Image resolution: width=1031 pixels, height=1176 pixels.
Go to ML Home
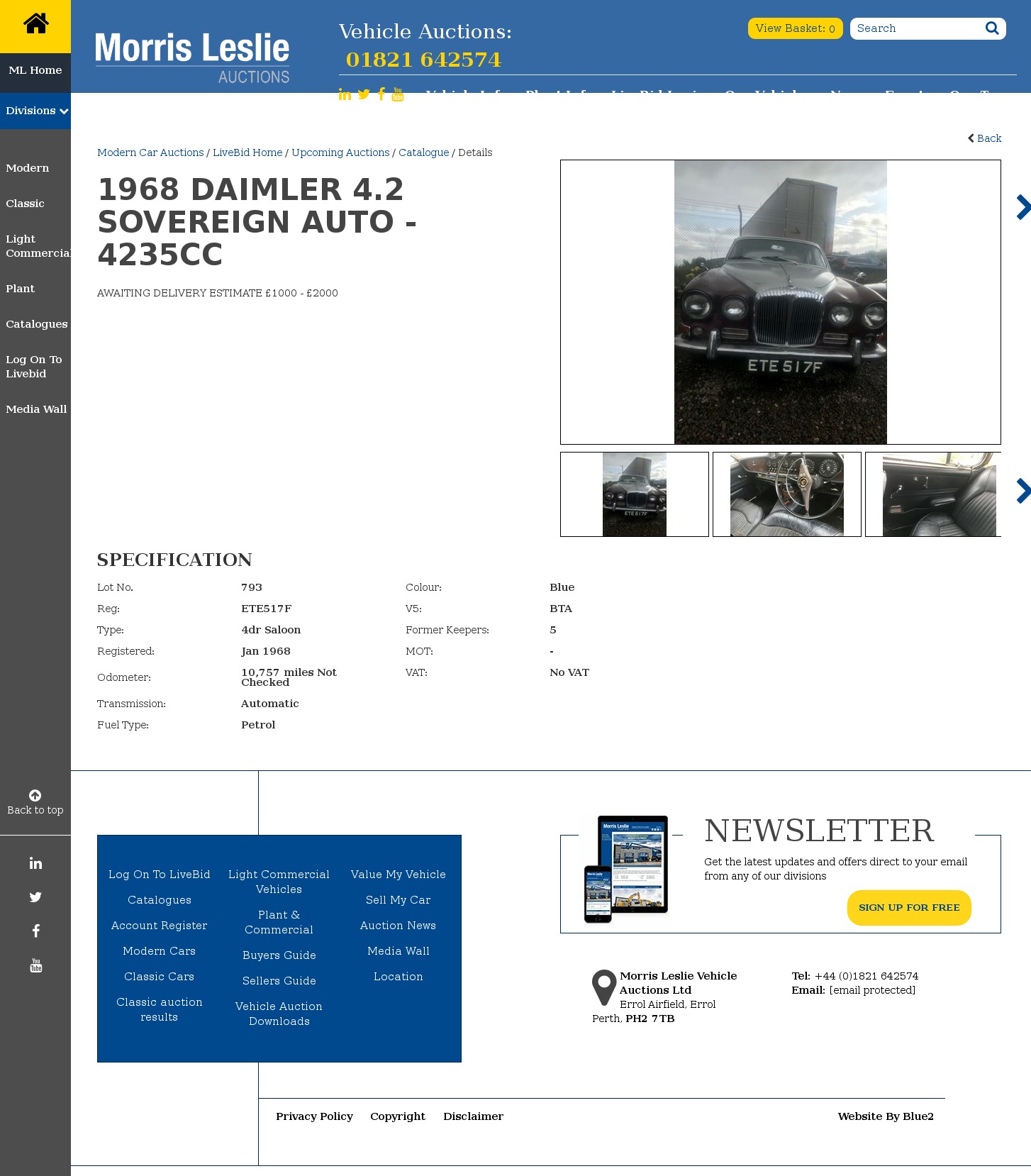point(35,70)
